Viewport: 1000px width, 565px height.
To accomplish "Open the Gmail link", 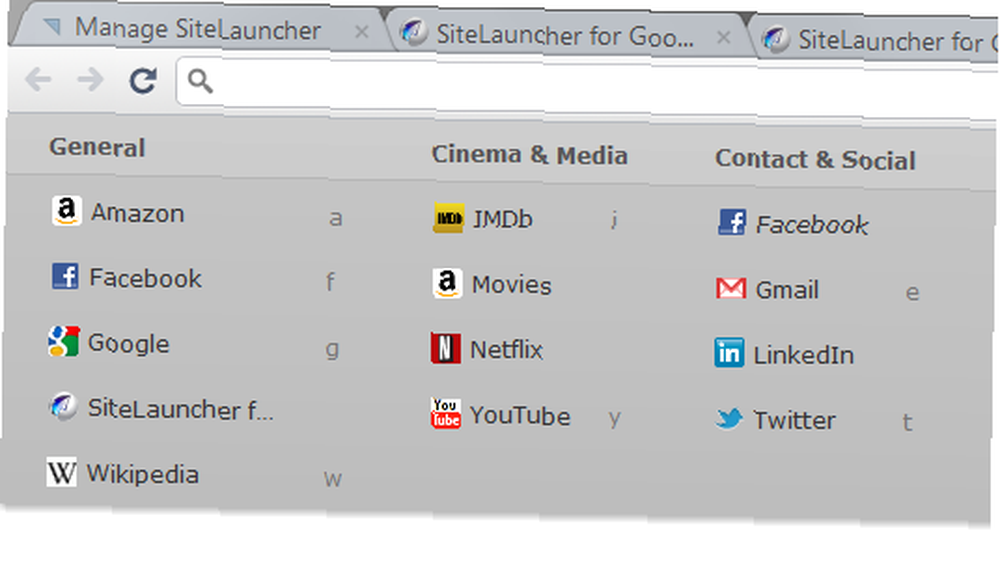I will click(x=787, y=291).
